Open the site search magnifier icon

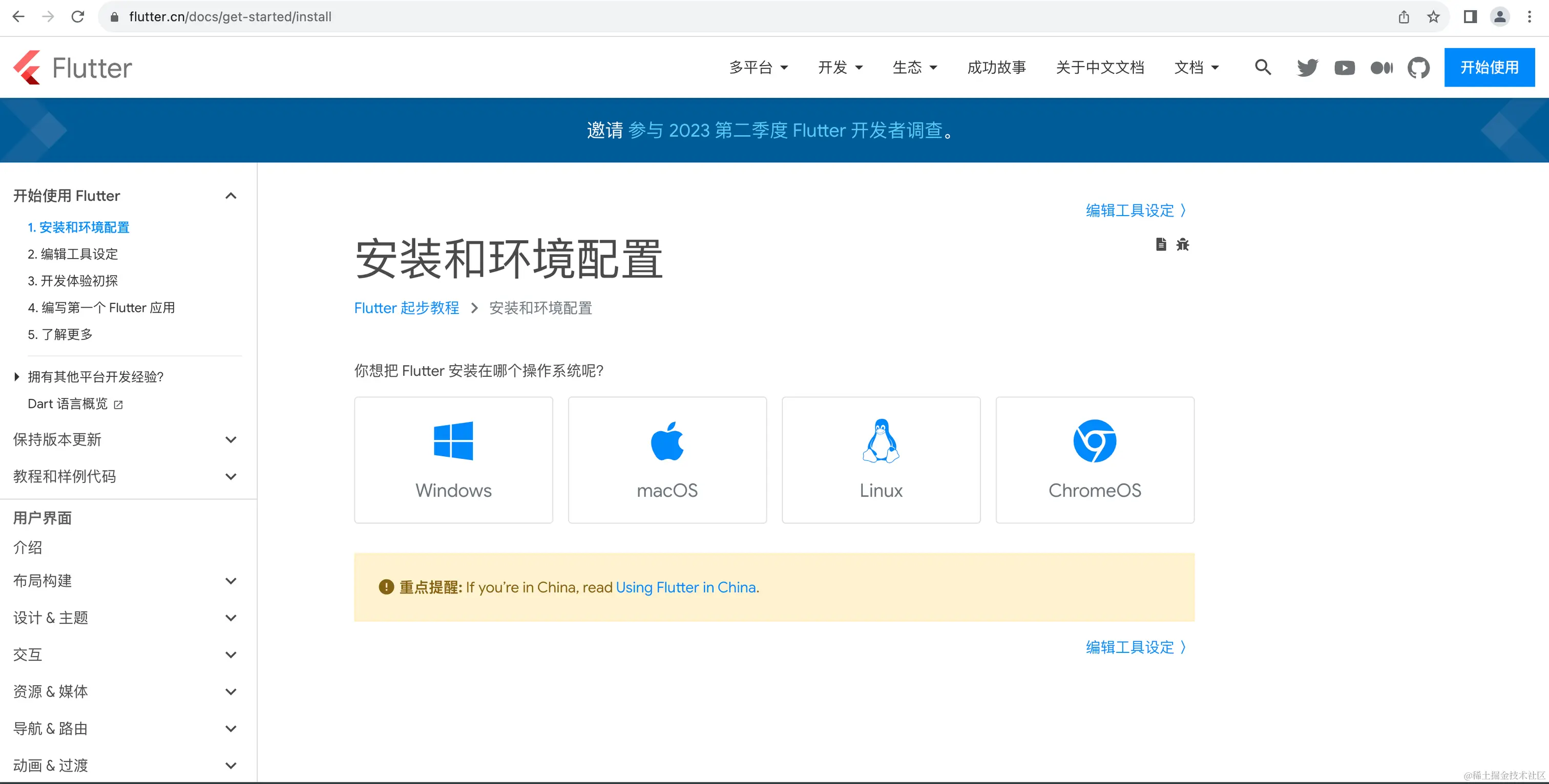[x=1263, y=67]
